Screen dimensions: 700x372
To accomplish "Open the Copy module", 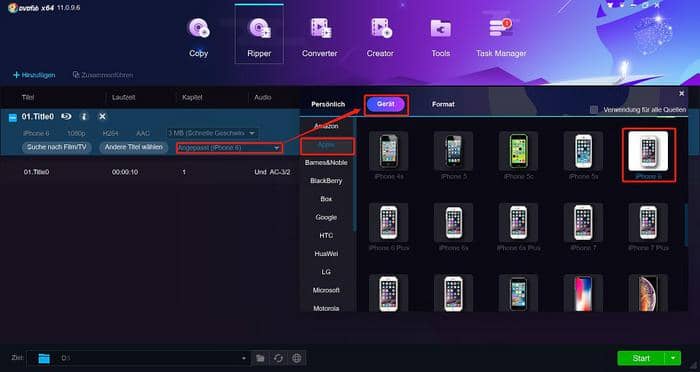I will point(199,38).
